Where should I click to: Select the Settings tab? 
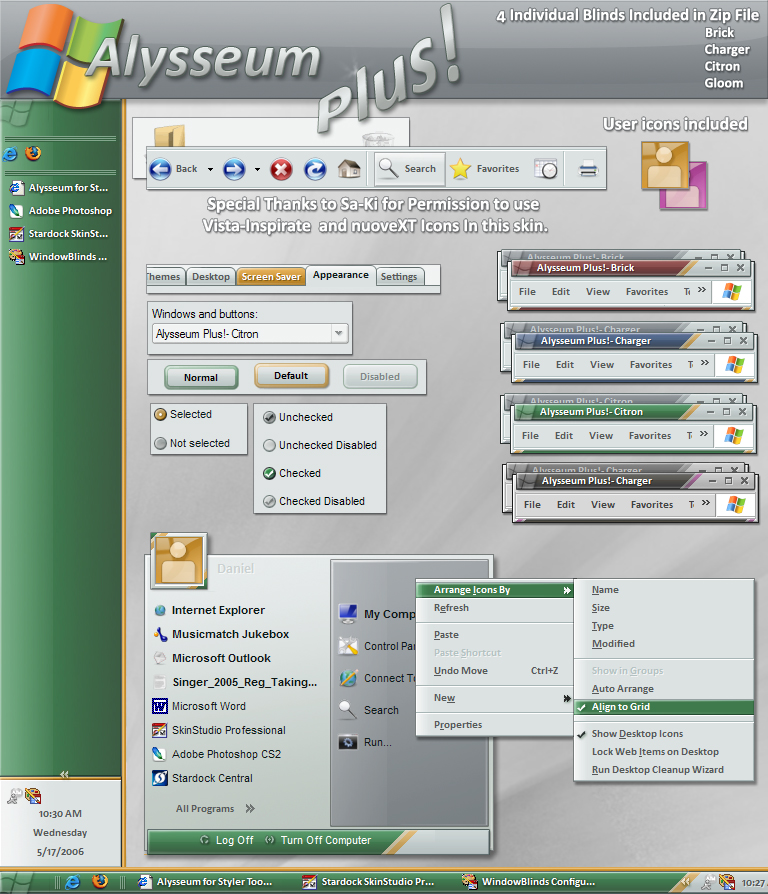tap(399, 277)
